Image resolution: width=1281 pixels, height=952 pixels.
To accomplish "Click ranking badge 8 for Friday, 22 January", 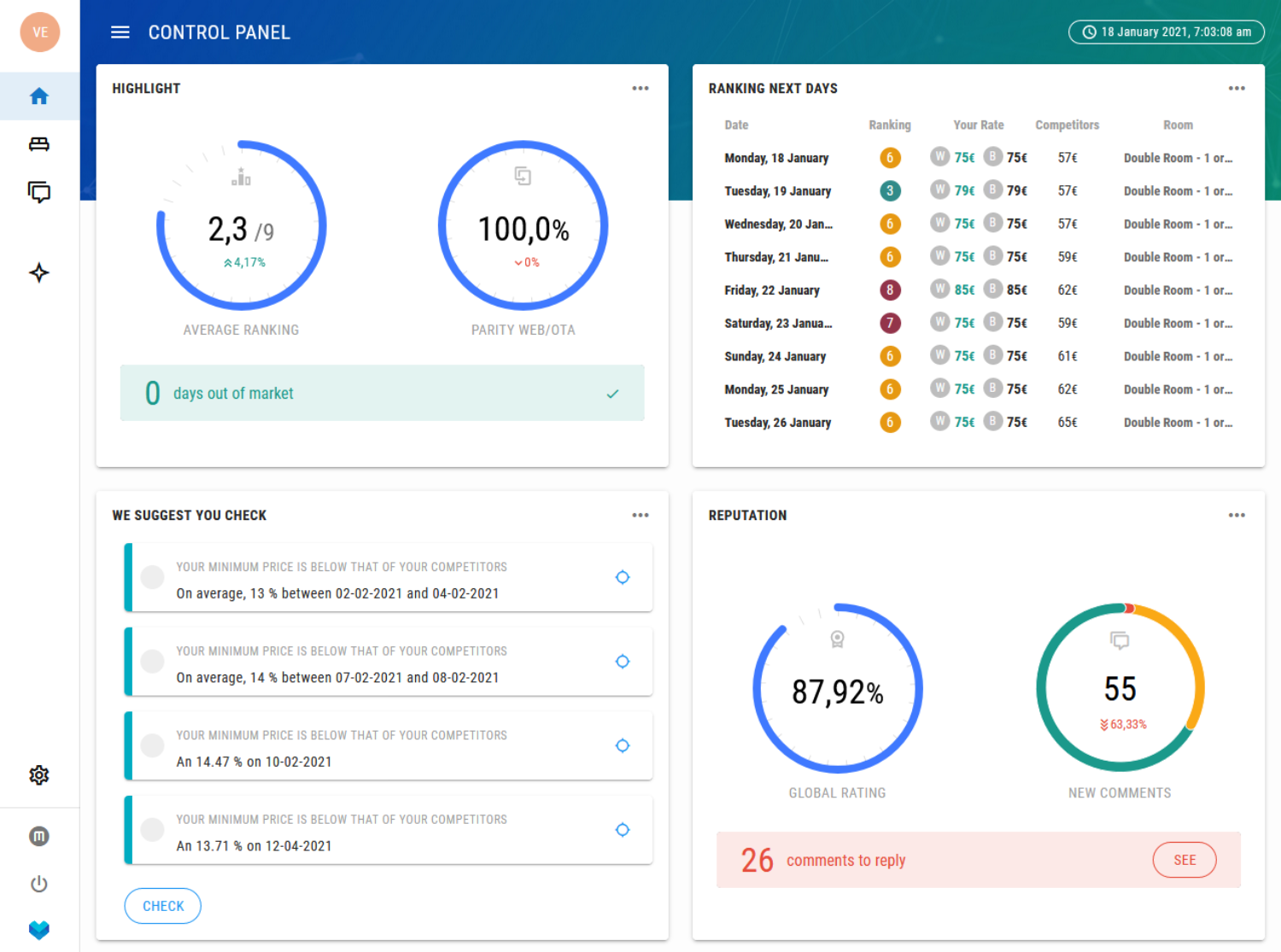I will point(890,290).
